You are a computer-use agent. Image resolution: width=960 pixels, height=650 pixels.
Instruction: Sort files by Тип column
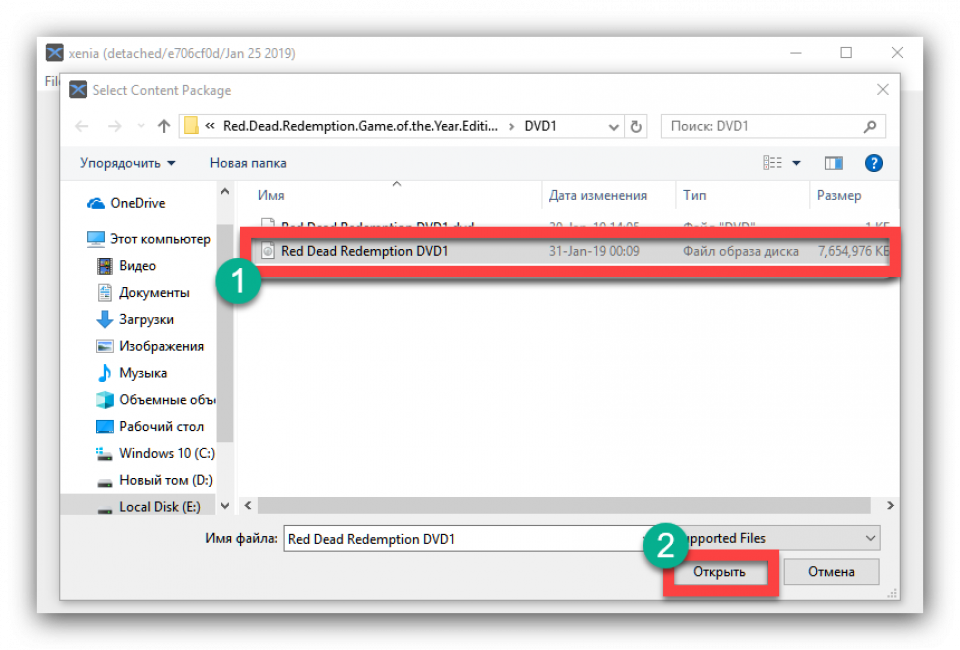tap(694, 195)
